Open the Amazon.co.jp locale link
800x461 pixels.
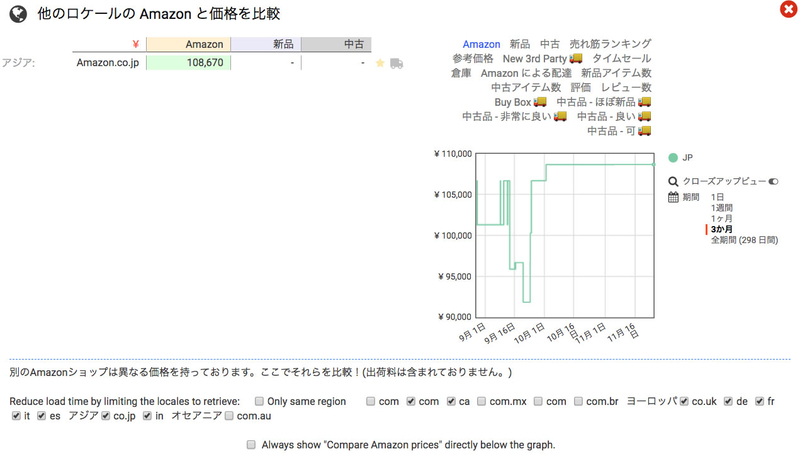click(108, 63)
